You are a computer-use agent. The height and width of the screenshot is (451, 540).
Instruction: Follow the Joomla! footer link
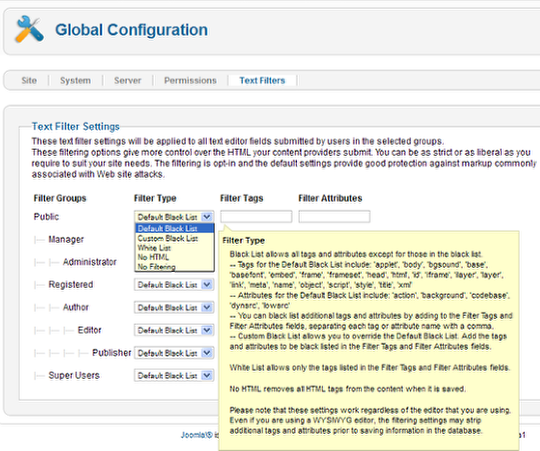click(x=197, y=435)
